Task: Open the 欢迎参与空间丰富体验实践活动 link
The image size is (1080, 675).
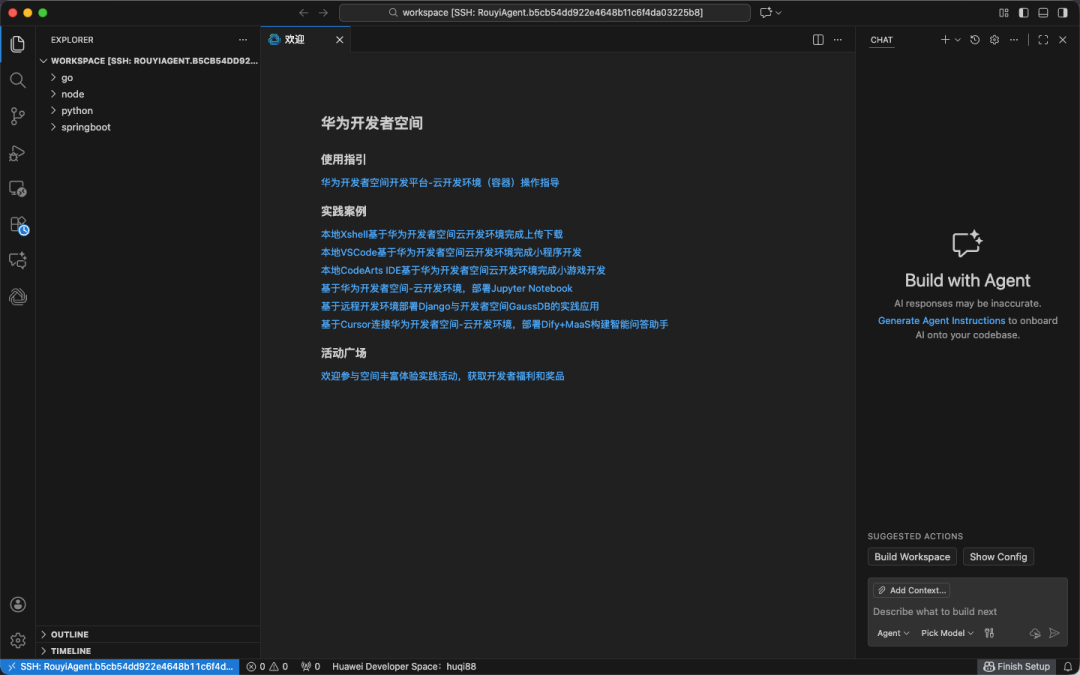Action: click(x=442, y=376)
